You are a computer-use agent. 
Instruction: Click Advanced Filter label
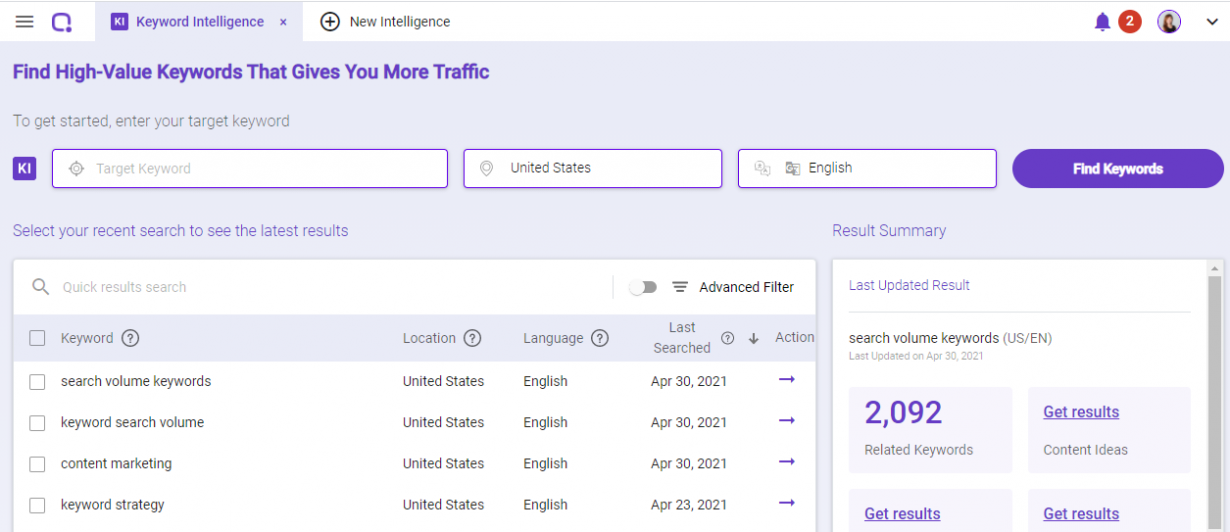point(746,287)
